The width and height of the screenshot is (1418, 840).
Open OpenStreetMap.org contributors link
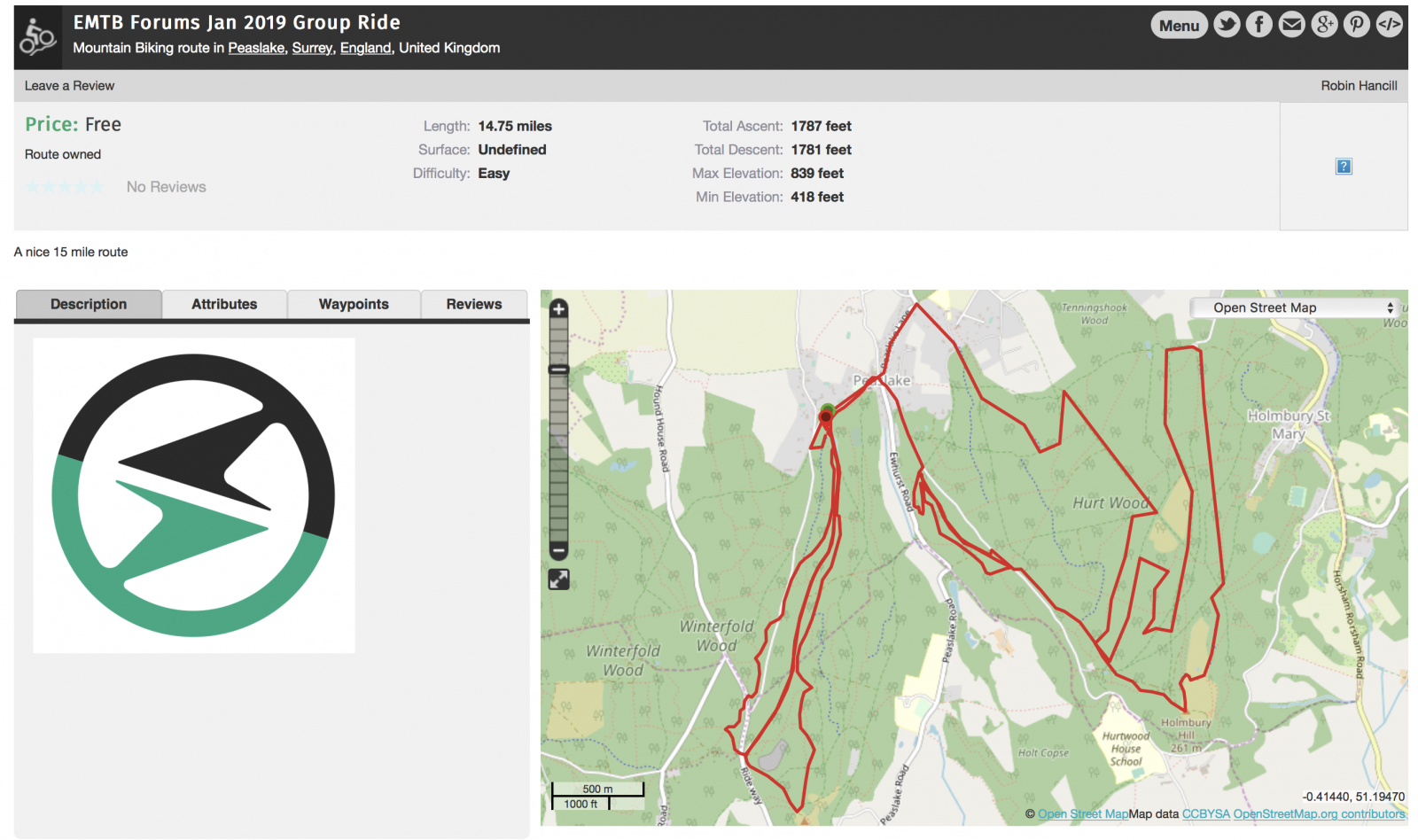click(1319, 813)
